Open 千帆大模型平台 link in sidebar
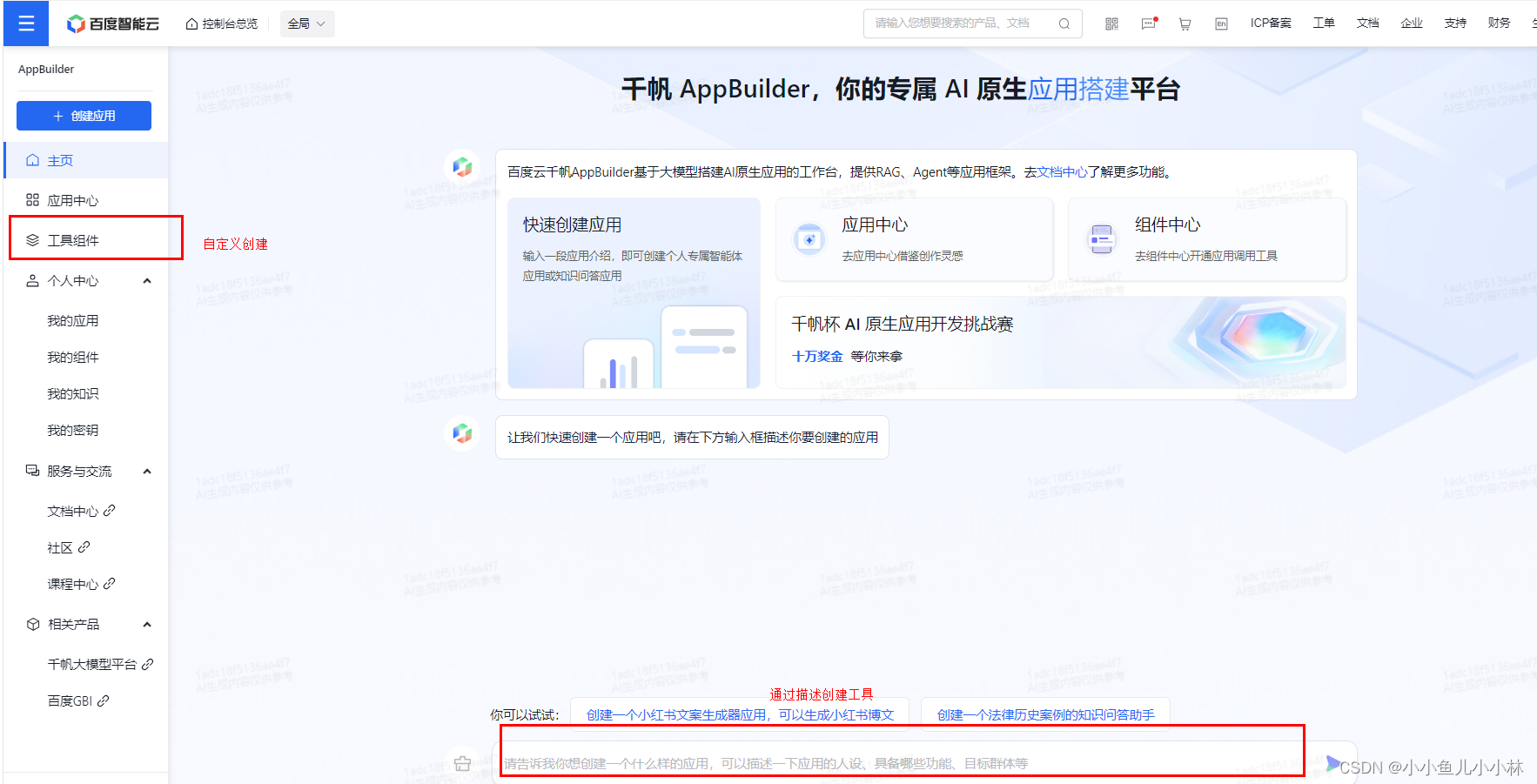The width and height of the screenshot is (1537, 784). click(100, 664)
